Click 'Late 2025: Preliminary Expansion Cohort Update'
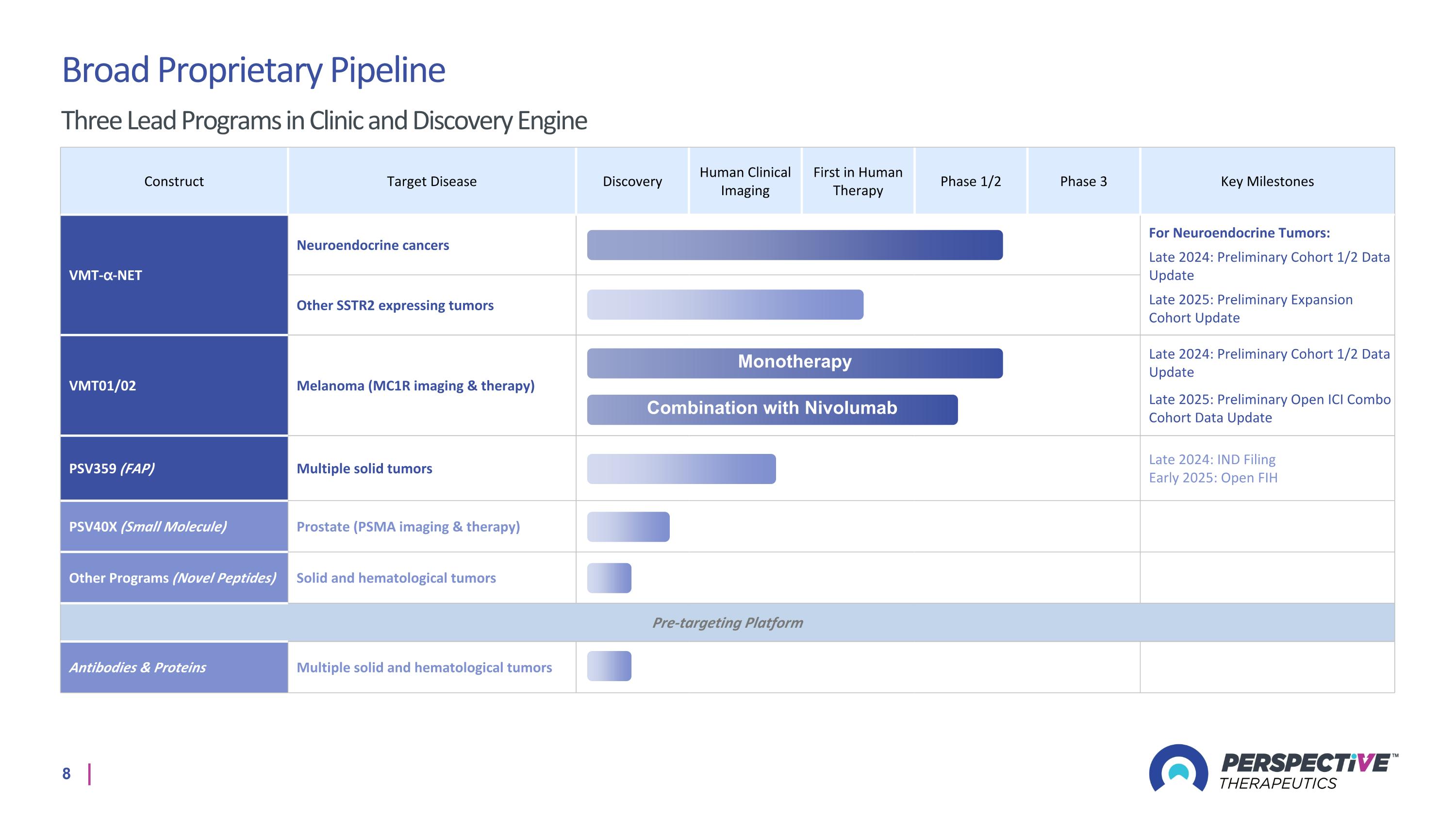1456x819 pixels. click(x=1251, y=309)
